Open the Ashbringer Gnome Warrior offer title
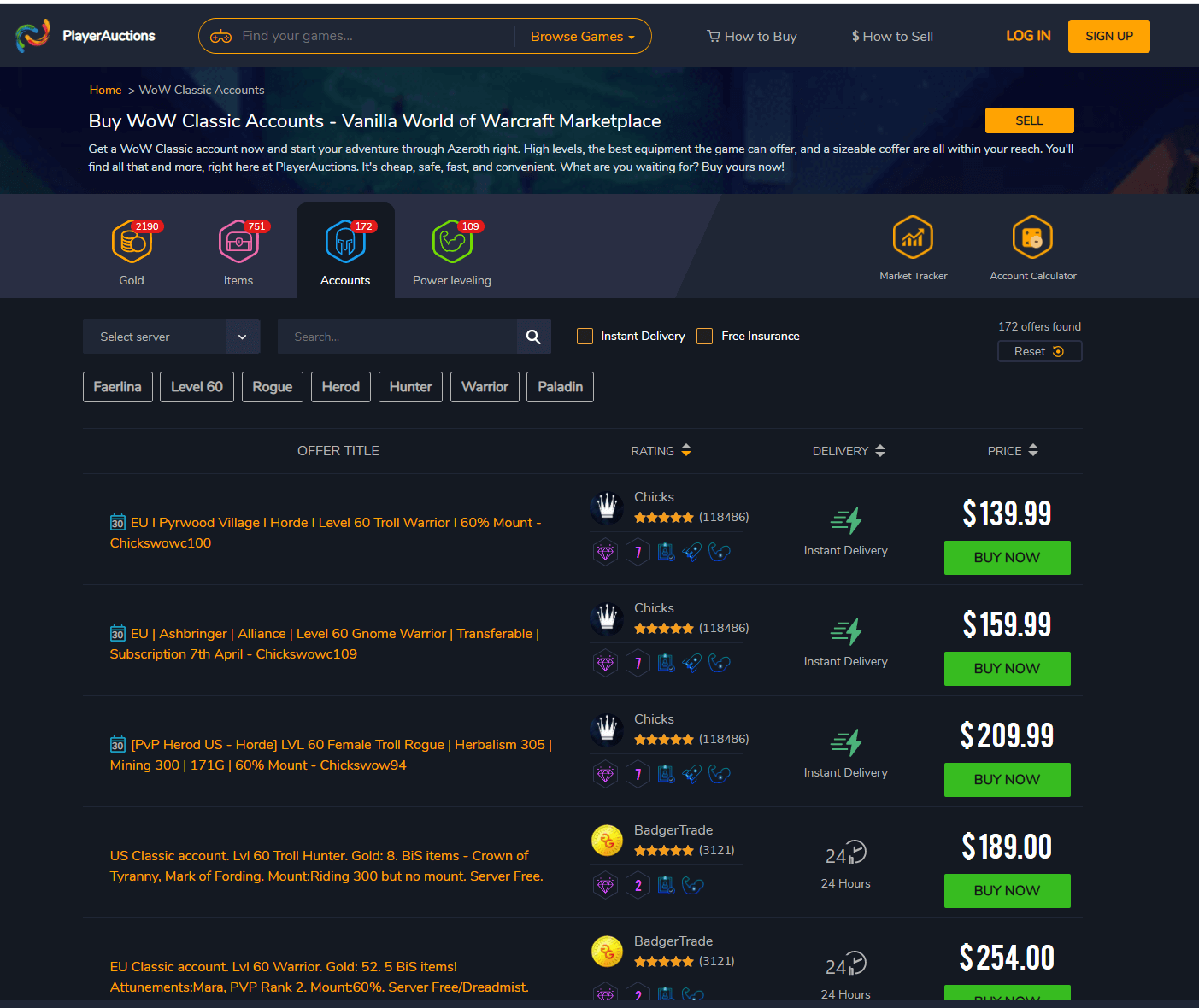 point(325,644)
